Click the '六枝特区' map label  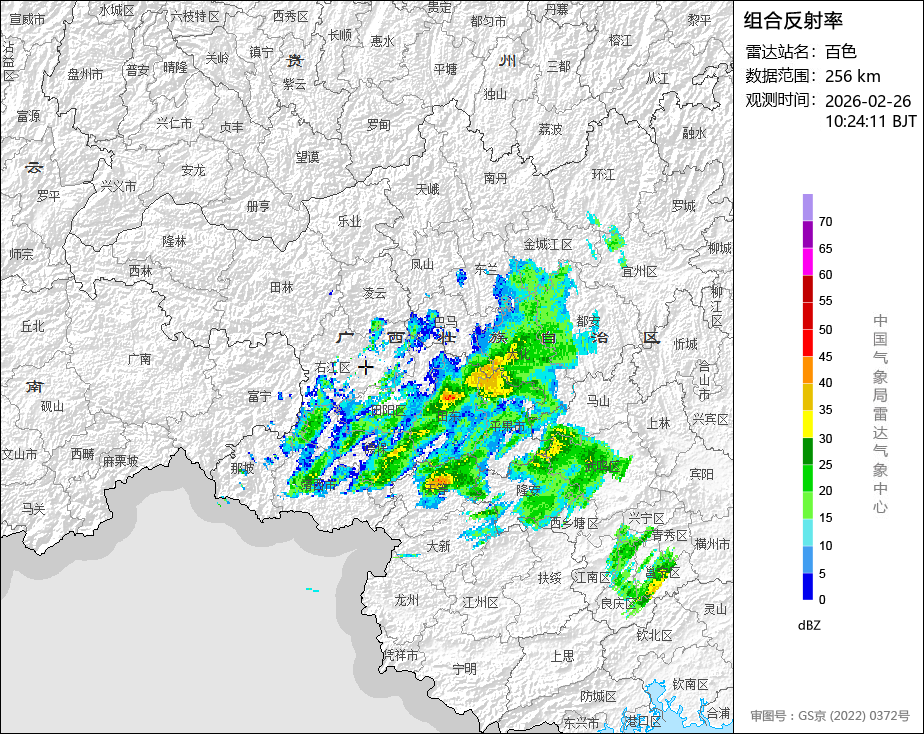click(195, 16)
